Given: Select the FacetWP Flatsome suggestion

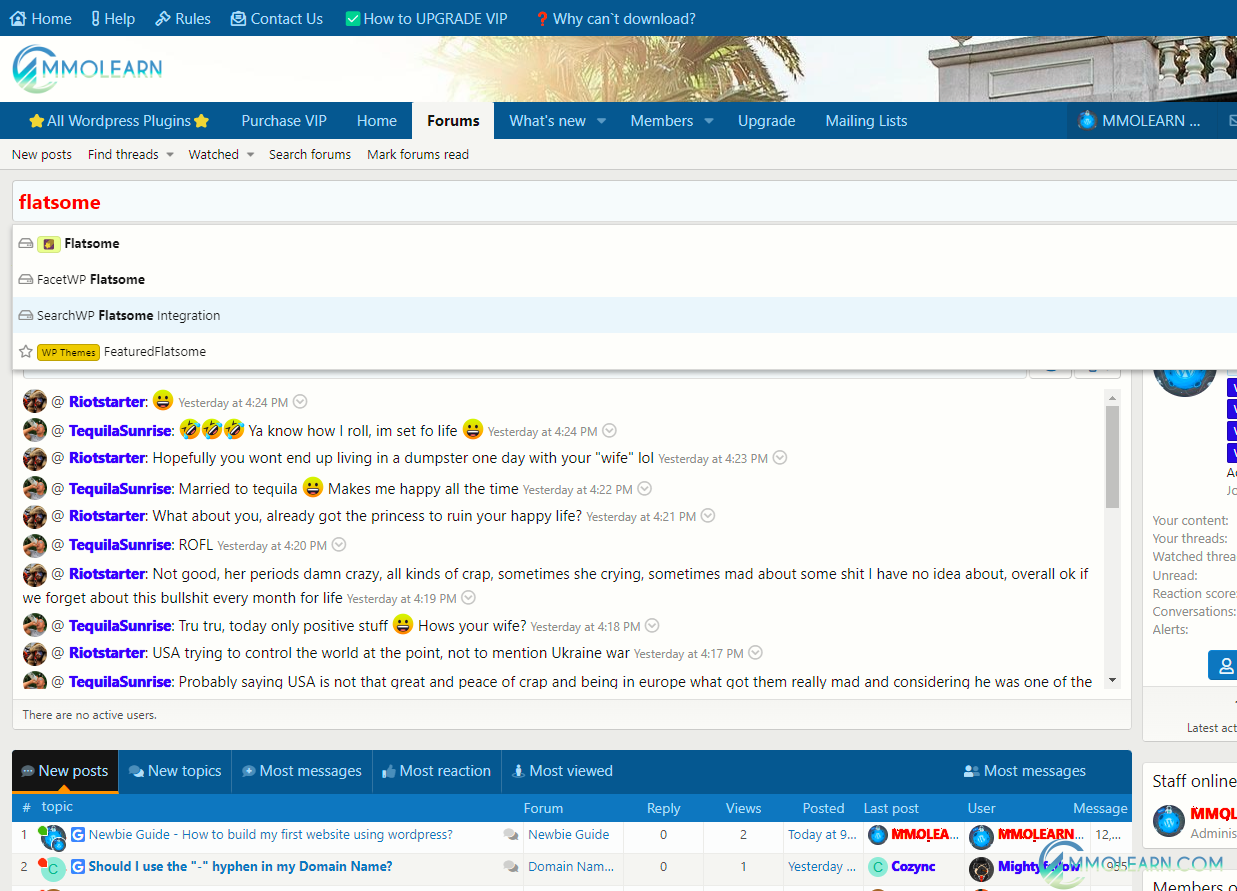Looking at the screenshot, I should point(625,279).
